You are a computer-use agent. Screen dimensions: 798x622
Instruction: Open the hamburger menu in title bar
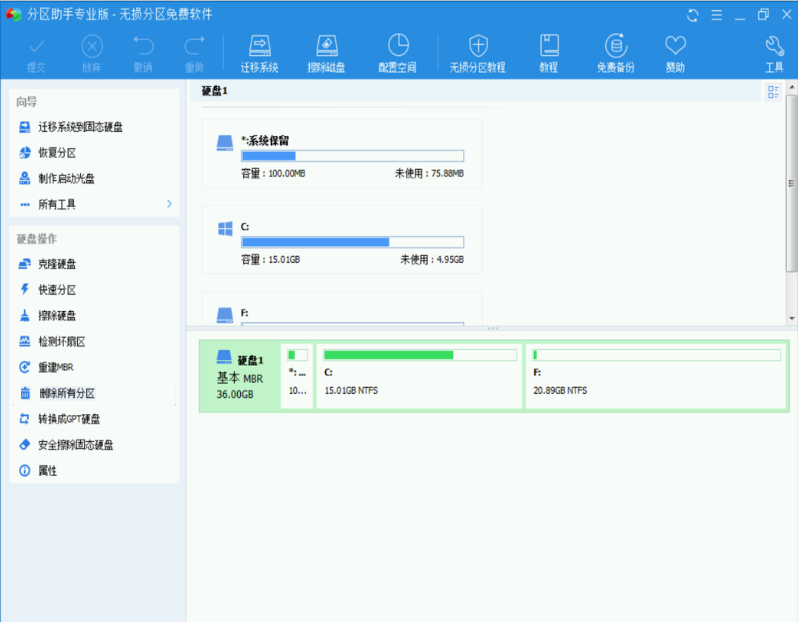717,14
